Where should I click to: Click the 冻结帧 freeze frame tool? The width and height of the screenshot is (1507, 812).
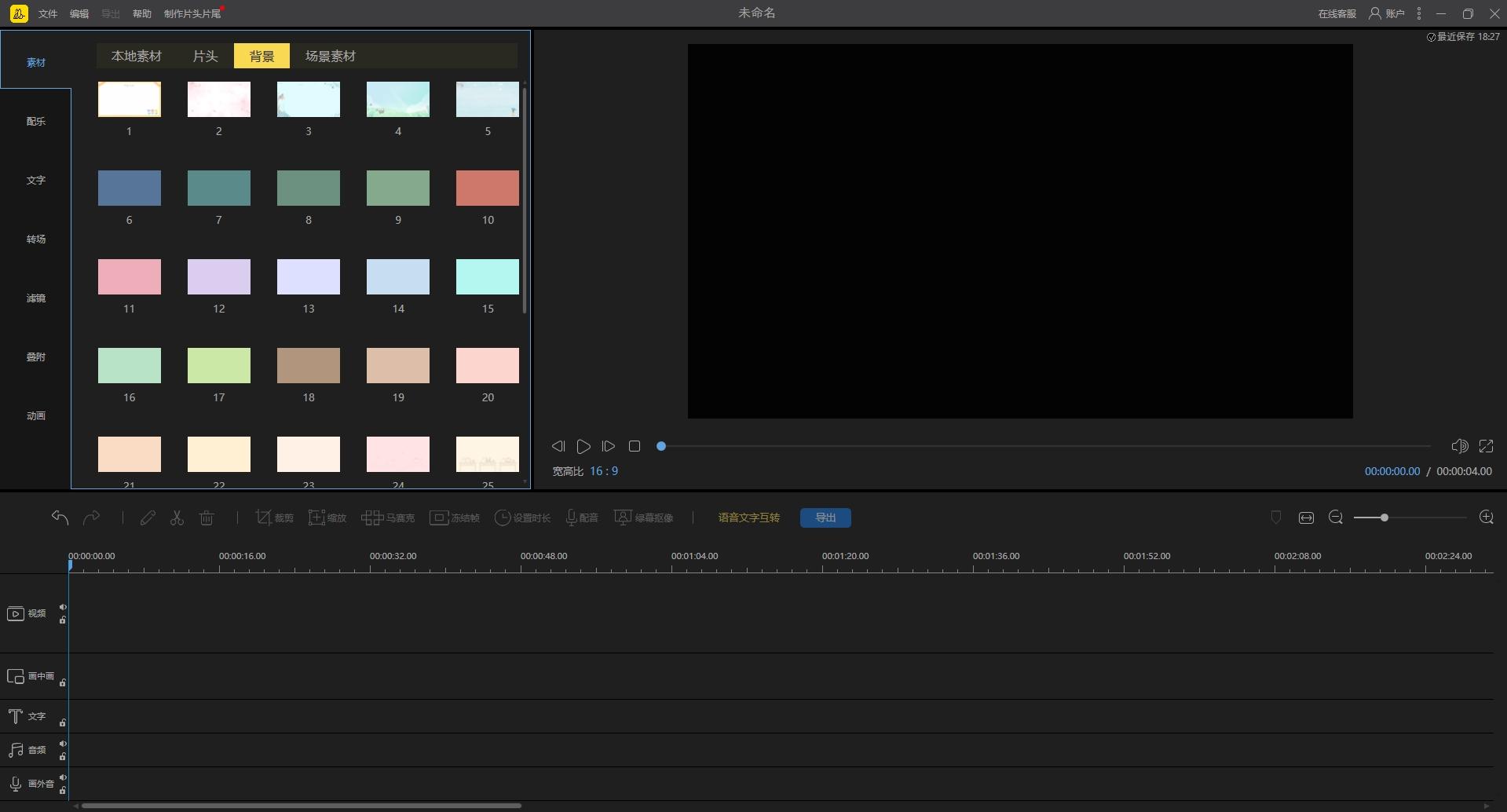coord(455,518)
